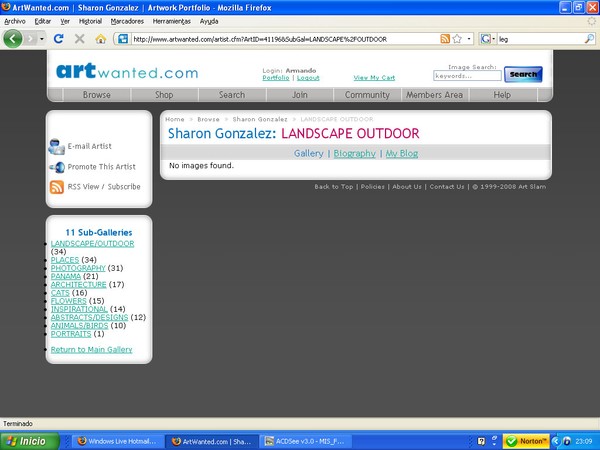This screenshot has height=450, width=600.
Task: Click the E-mail Artist icon
Action: point(57,147)
